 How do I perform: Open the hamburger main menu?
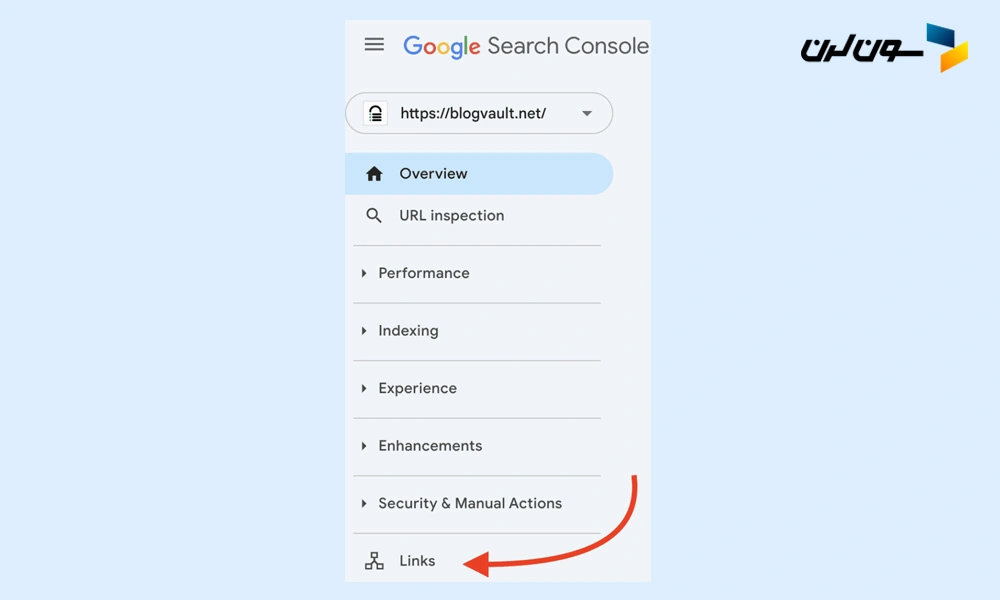[x=374, y=45]
